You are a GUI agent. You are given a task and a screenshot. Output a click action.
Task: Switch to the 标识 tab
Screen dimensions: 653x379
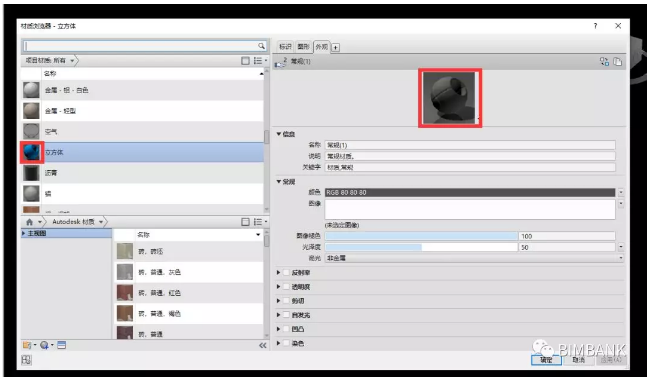tap(285, 47)
